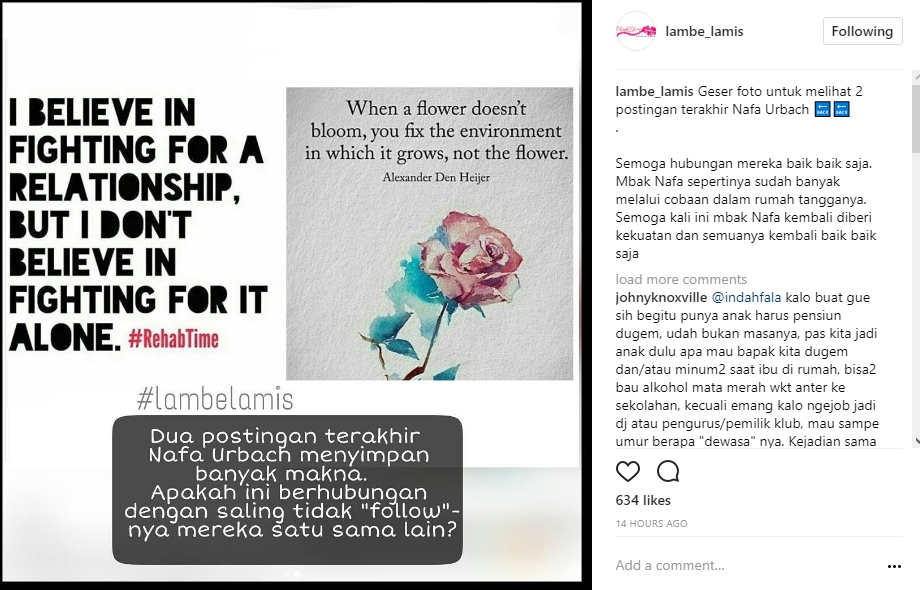Click the @indahfala mention
The image size is (920, 590).
point(746,297)
